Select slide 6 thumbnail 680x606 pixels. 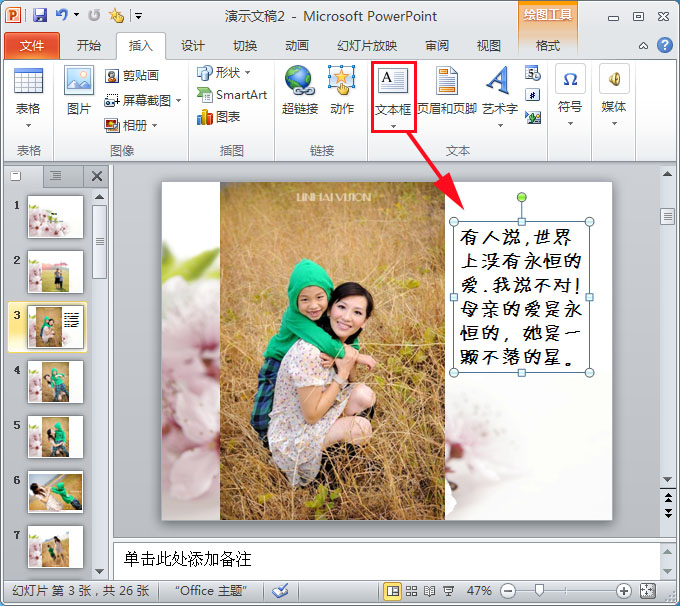click(56, 492)
